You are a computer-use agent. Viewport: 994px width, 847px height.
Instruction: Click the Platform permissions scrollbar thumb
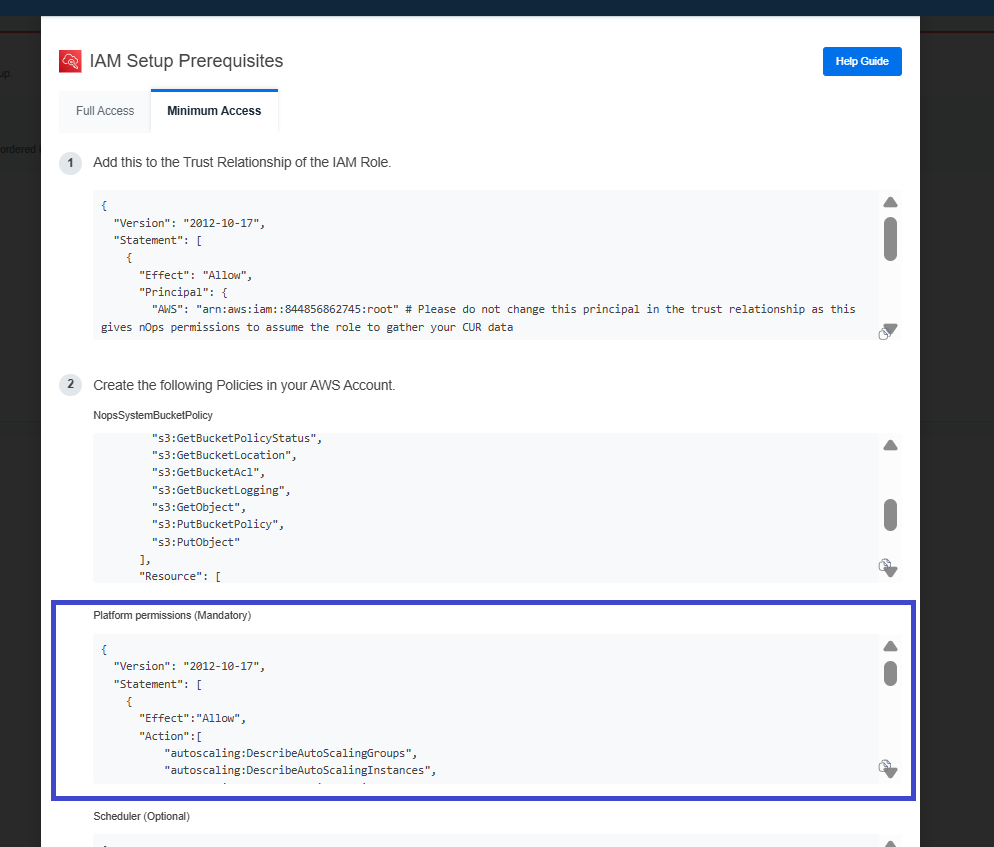click(x=890, y=673)
